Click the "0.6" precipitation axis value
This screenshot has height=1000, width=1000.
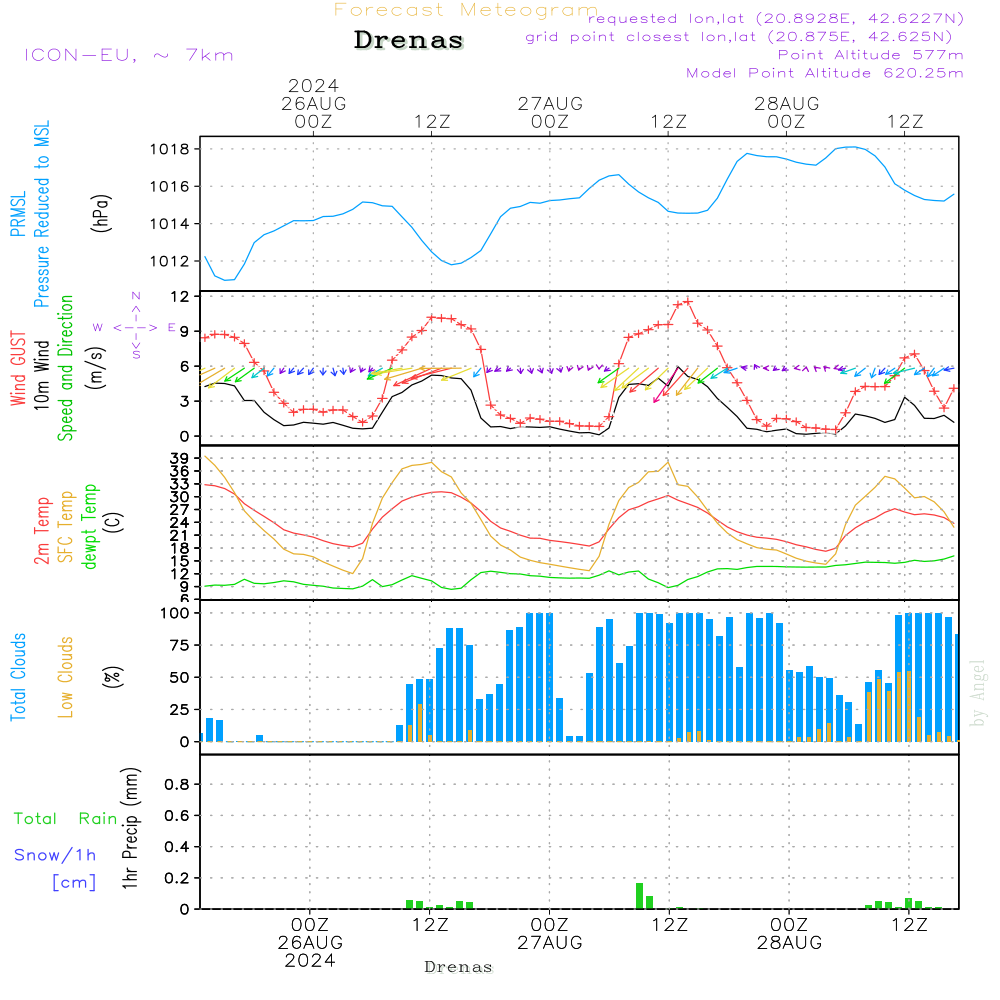pyautogui.click(x=177, y=816)
